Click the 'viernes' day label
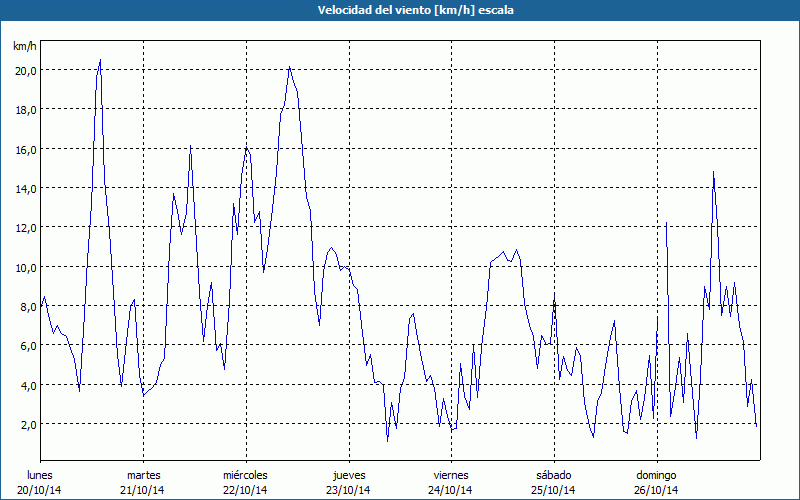This screenshot has height=500, width=800. (x=450, y=475)
